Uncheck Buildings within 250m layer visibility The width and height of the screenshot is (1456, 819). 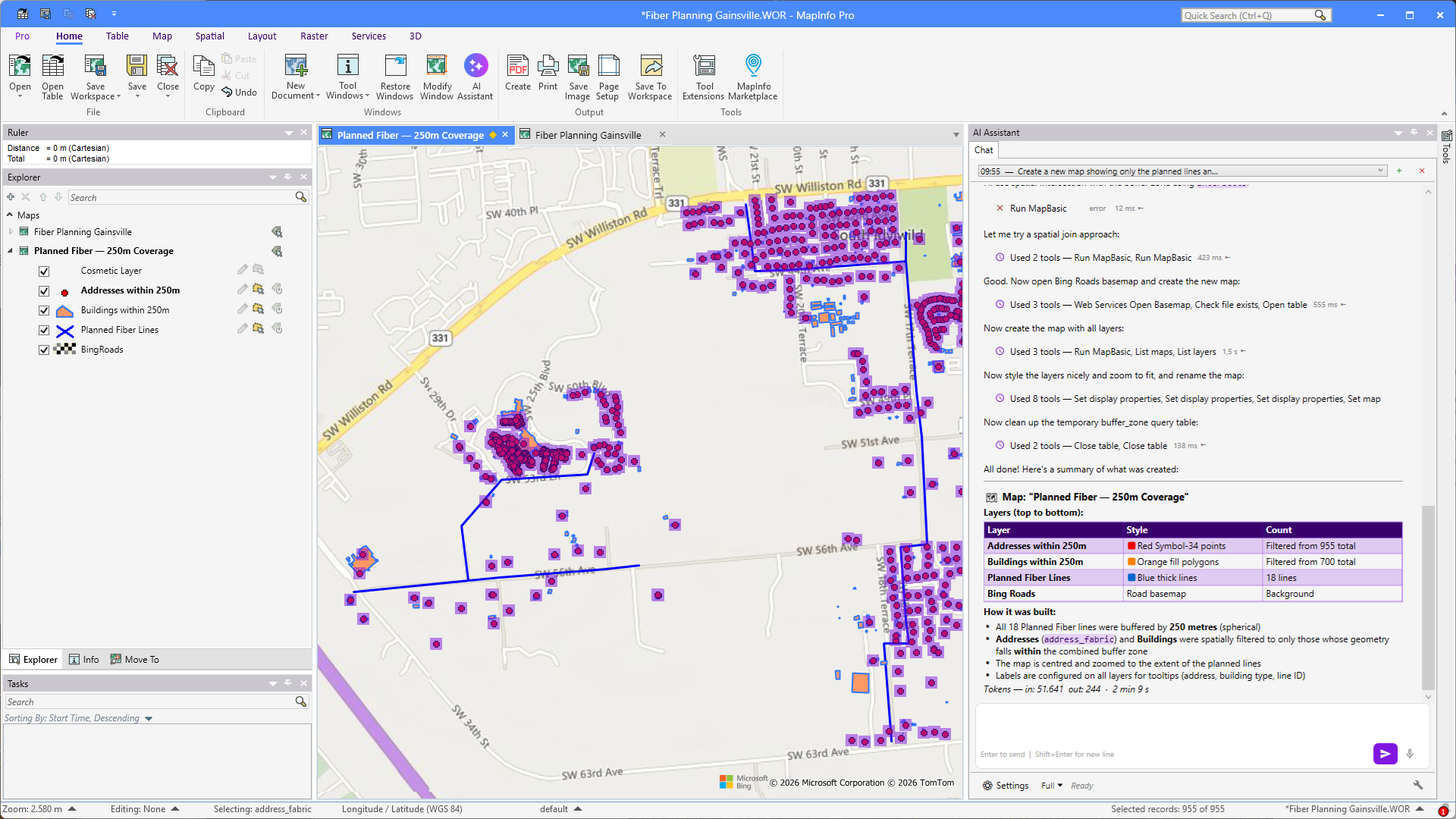pos(44,311)
